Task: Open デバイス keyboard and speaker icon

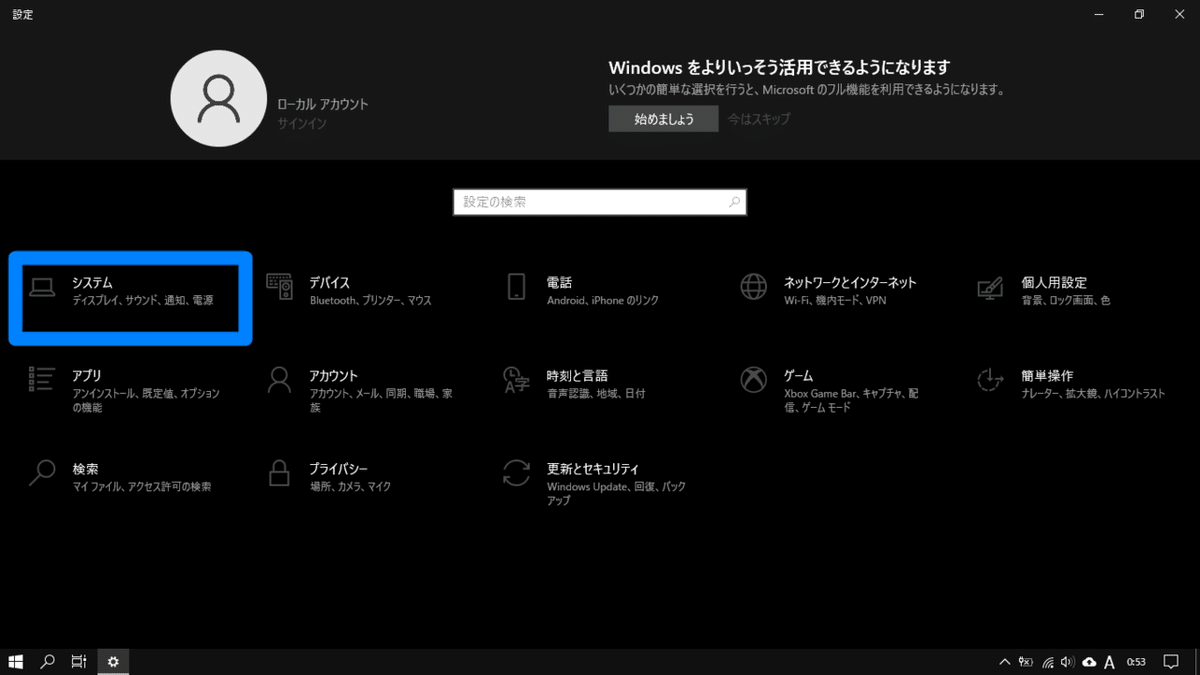Action: [x=280, y=288]
